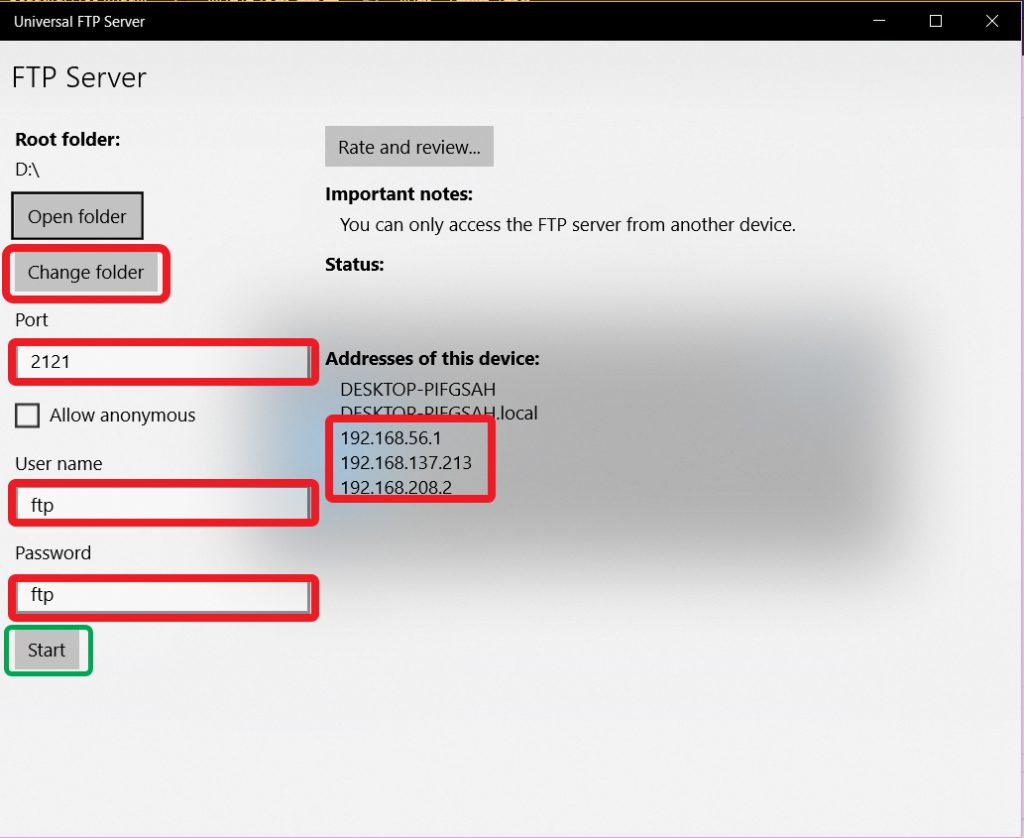This screenshot has height=838, width=1024.
Task: Maximize the Universal FTP Server window
Action: [936, 21]
